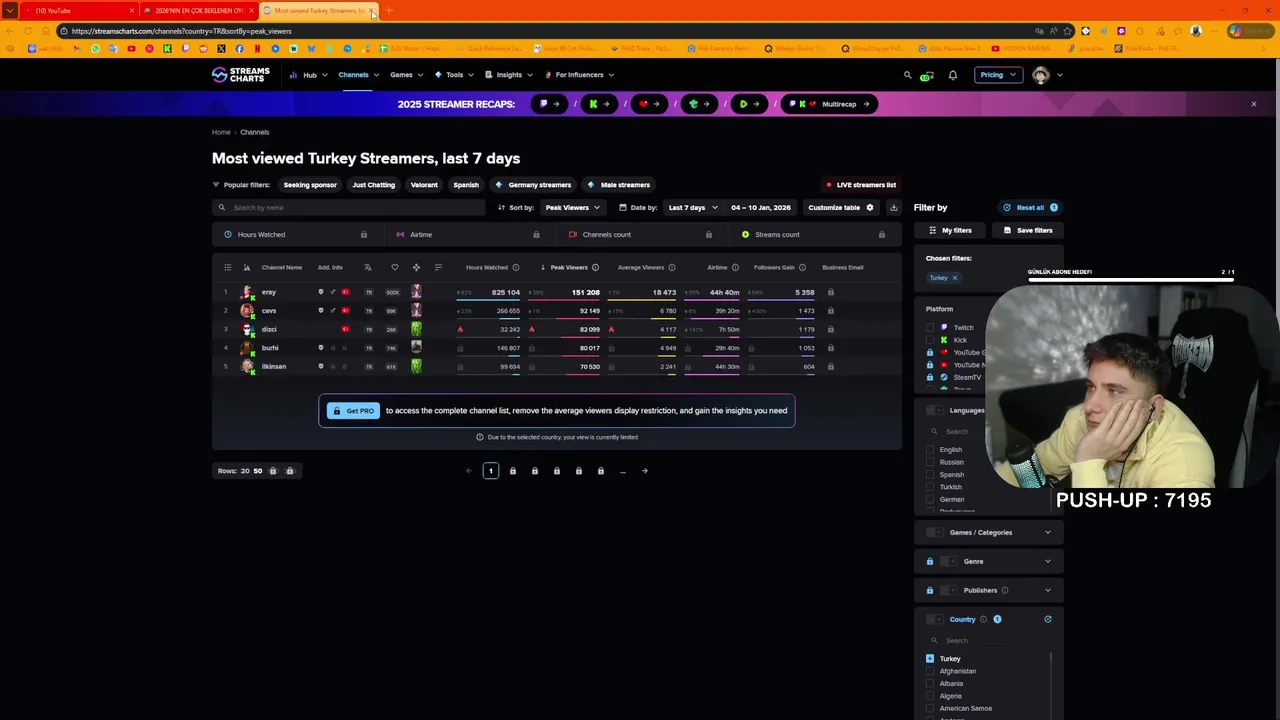
Task: Toggle the Games / Categories filter switch
Action: pos(934,532)
